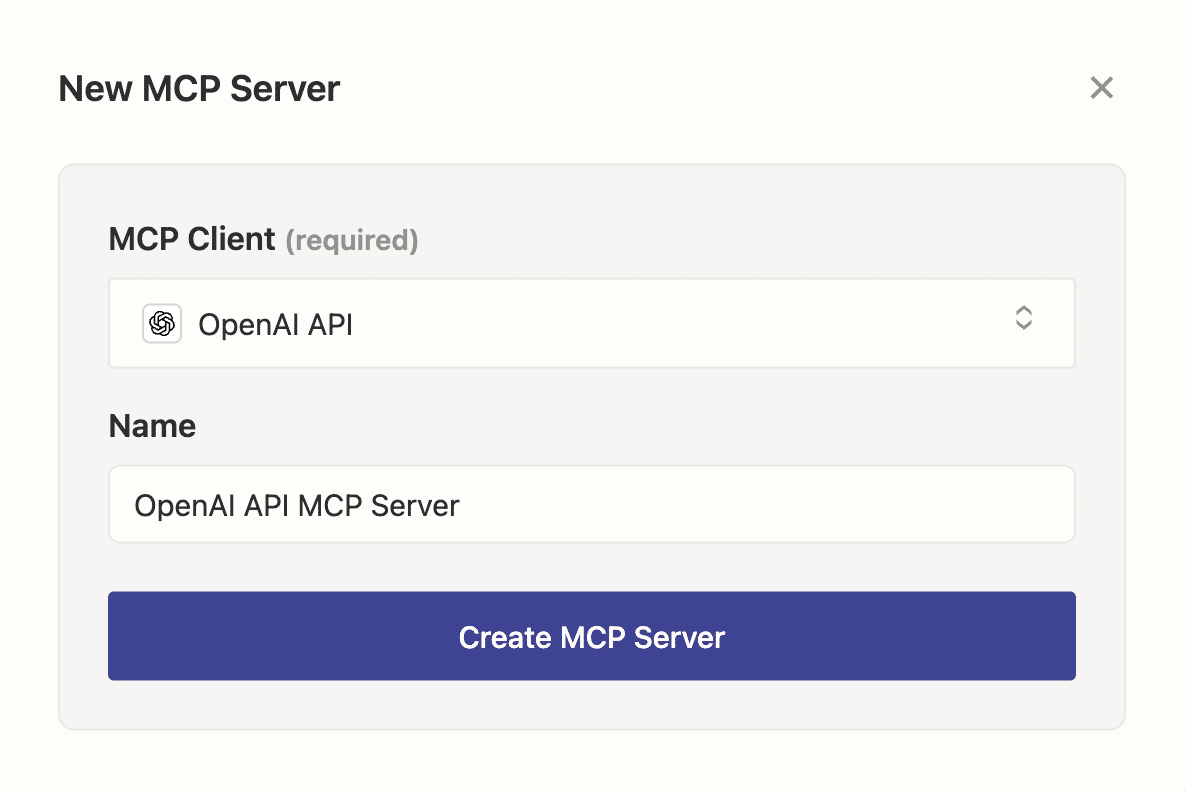Change the selected MCP client
Screen dimensions: 1186x792
tap(592, 322)
